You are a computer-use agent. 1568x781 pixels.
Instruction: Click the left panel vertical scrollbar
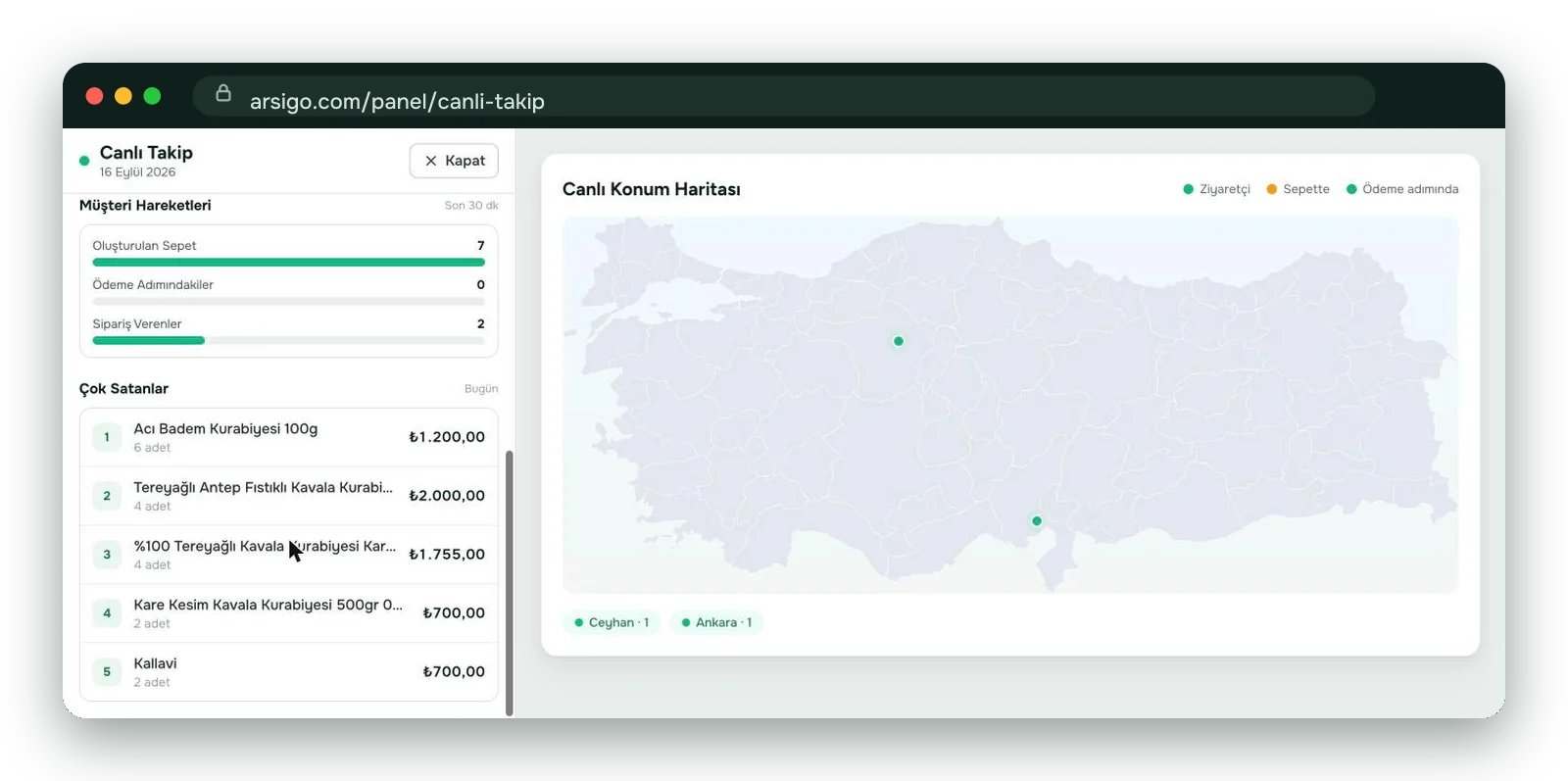tap(510, 583)
